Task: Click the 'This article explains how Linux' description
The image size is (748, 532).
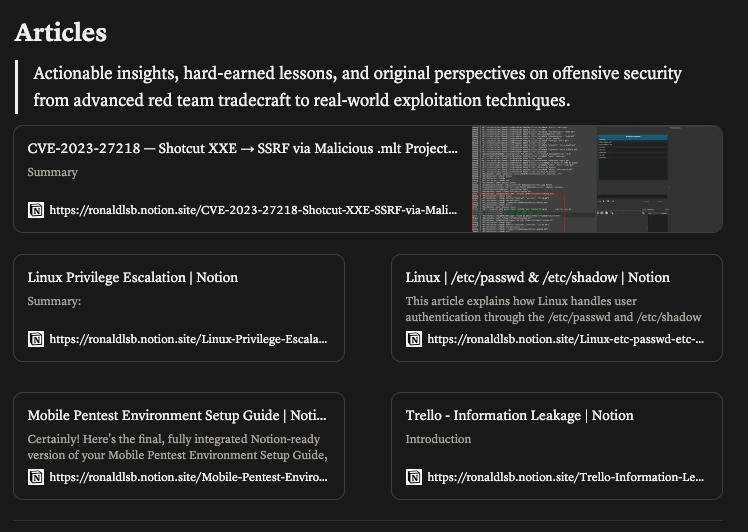Action: (553, 309)
